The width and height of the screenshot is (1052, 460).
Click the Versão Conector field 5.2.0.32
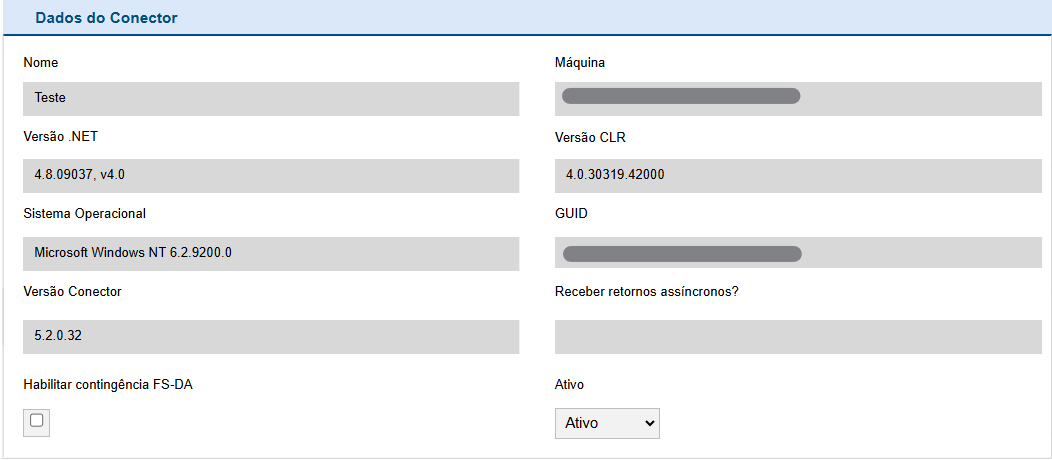[271, 336]
